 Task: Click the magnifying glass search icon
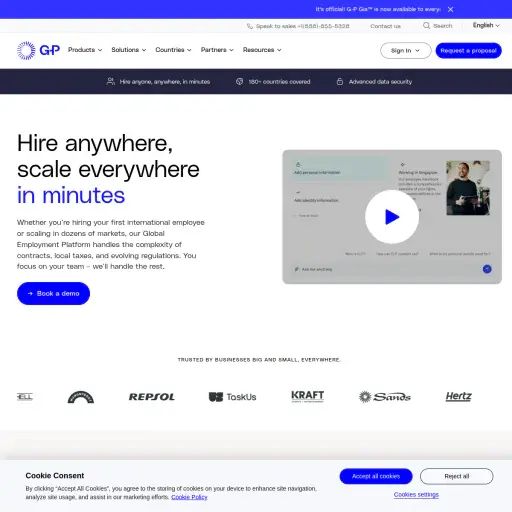tap(426, 26)
